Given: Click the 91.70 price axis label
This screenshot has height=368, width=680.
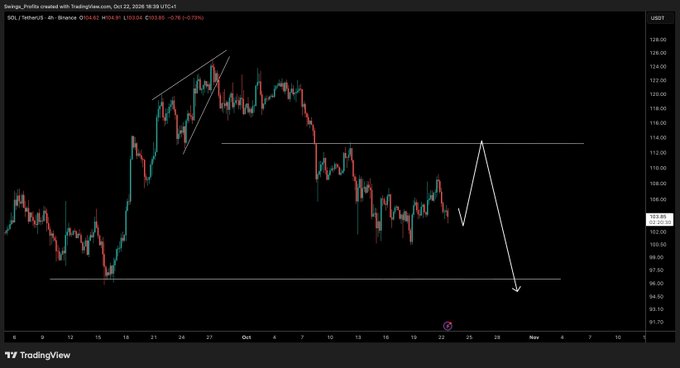Looking at the screenshot, I should [x=657, y=322].
